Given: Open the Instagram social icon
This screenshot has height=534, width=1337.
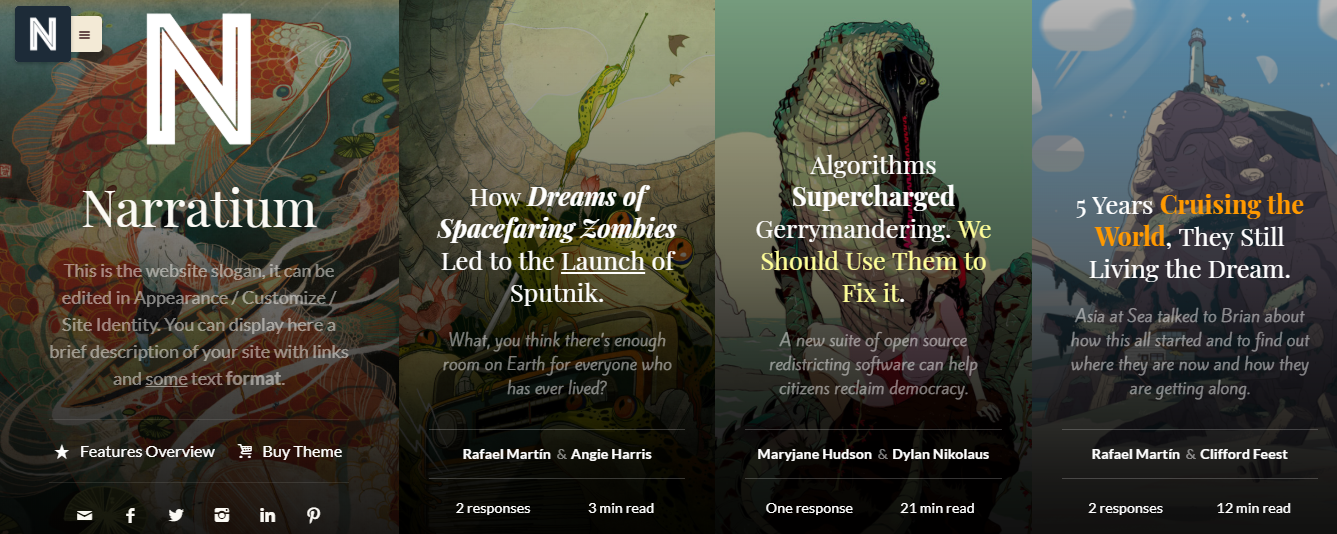Looking at the screenshot, I should (222, 515).
